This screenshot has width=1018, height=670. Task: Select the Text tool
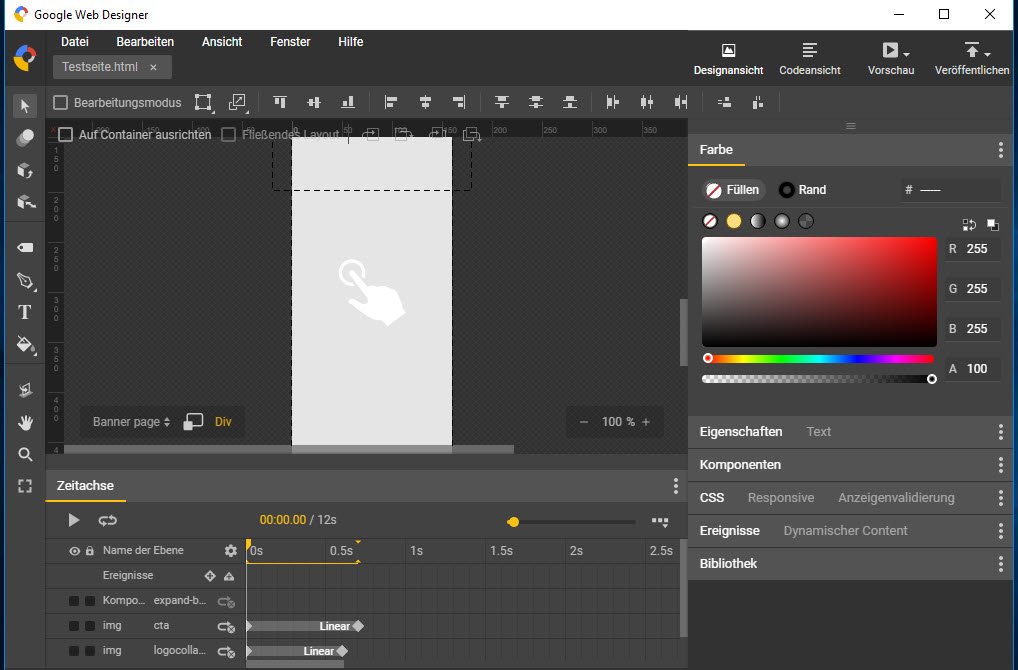(x=25, y=312)
